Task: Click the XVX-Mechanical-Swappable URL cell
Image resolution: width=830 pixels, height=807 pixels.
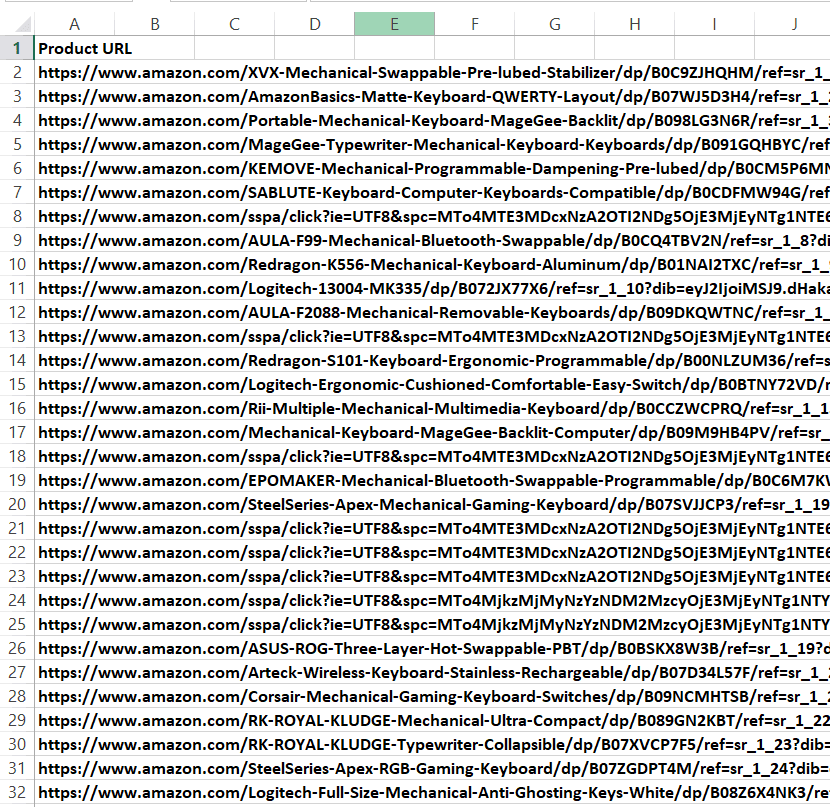Action: coord(432,72)
